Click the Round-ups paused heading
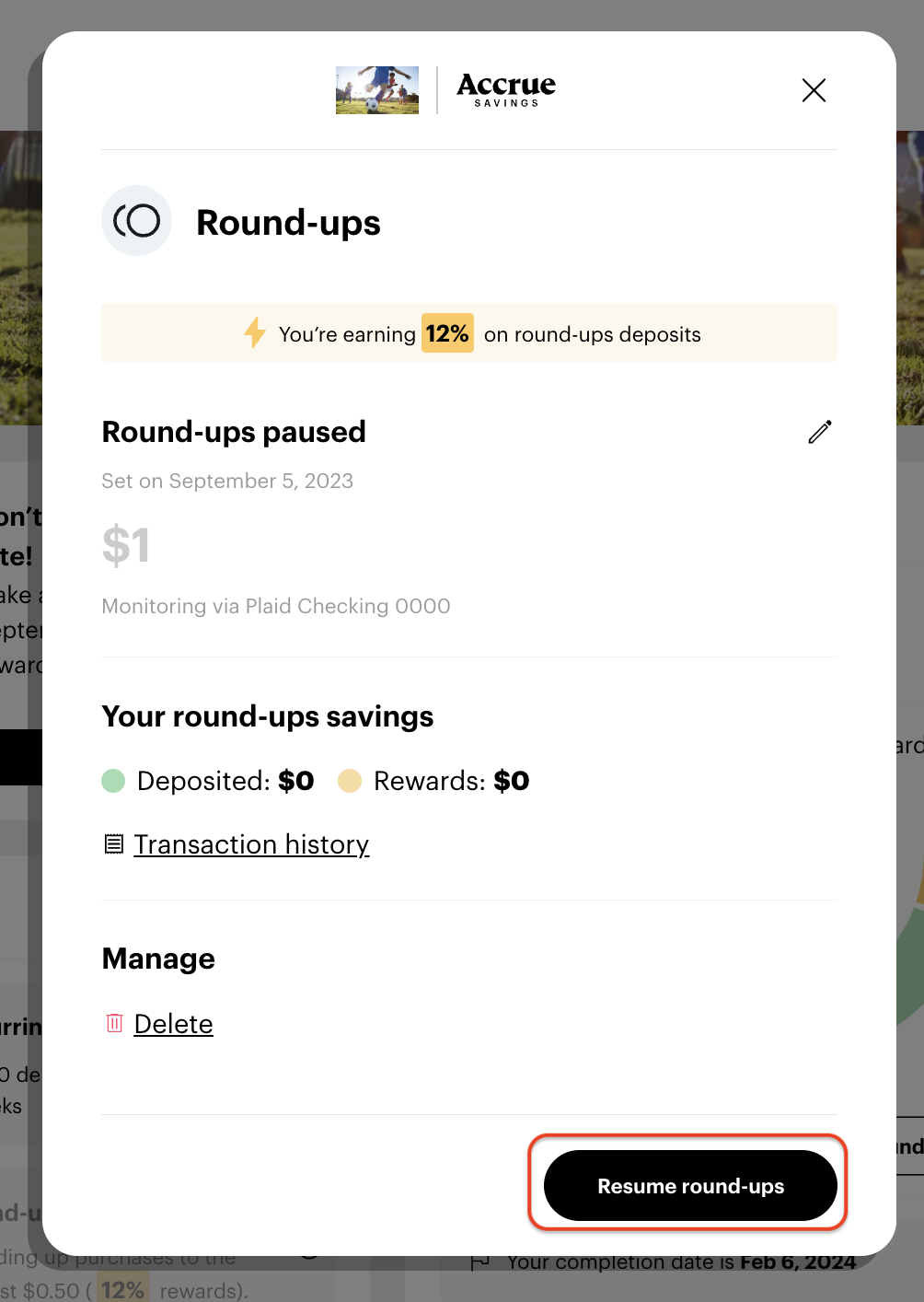This screenshot has width=924, height=1302. coord(234,432)
